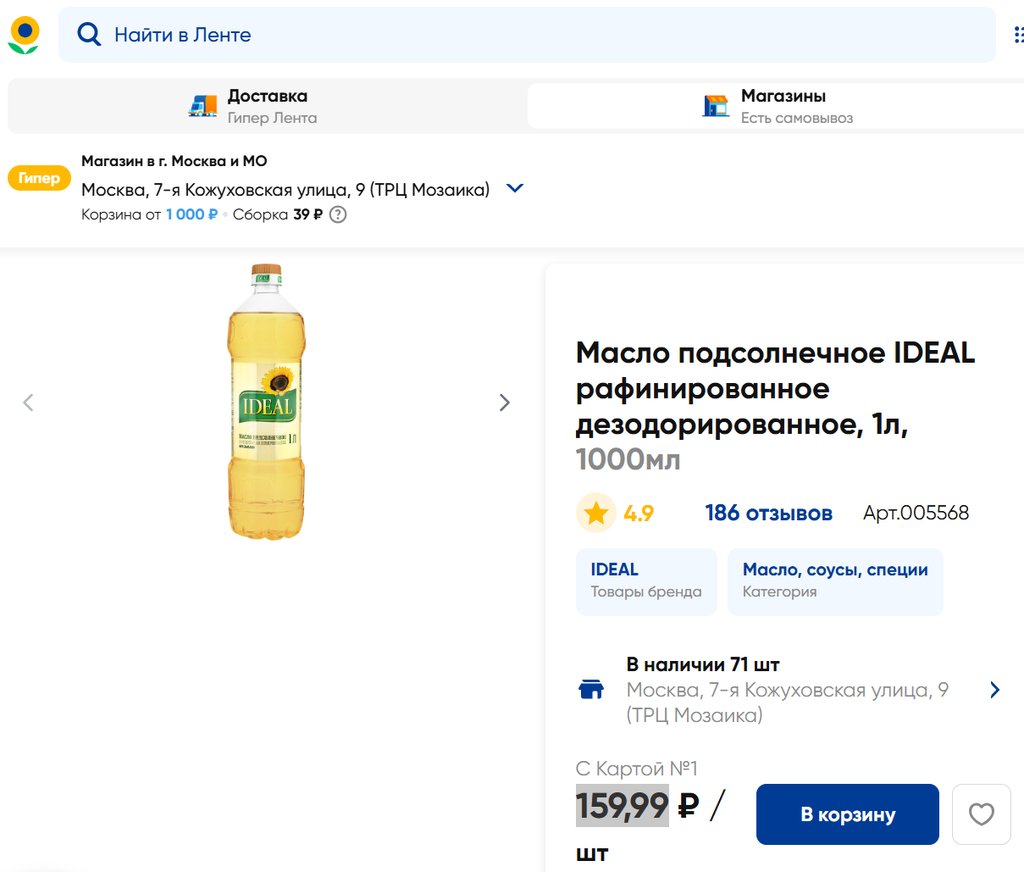Open the Масло, соусы, специи category
This screenshot has width=1024, height=872.
pos(835,580)
